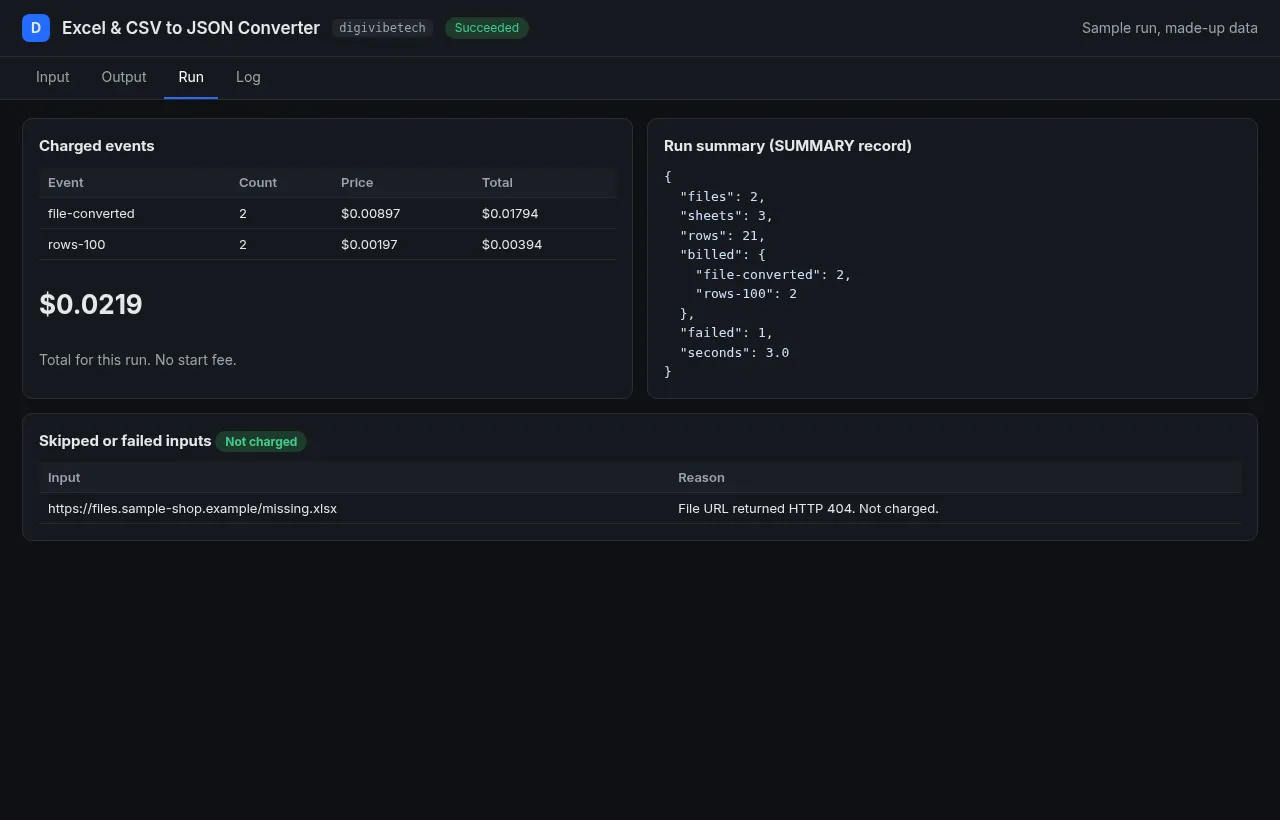Click the "seconds": 3.0 JSON line

click(x=734, y=353)
